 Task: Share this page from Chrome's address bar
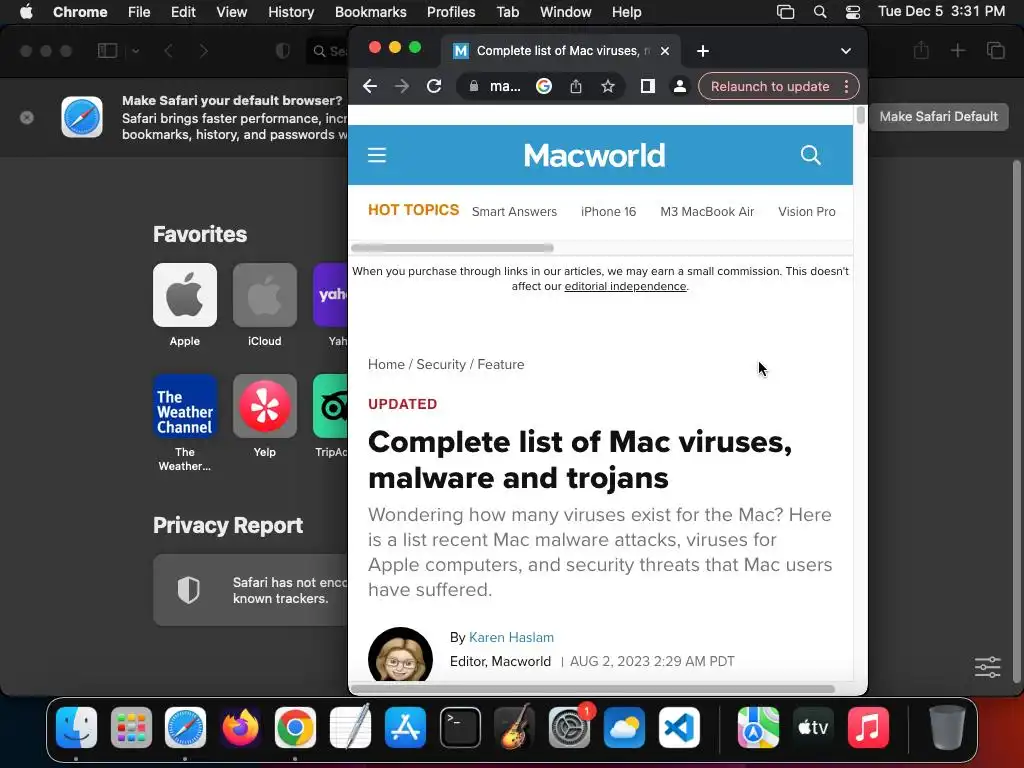tap(575, 86)
